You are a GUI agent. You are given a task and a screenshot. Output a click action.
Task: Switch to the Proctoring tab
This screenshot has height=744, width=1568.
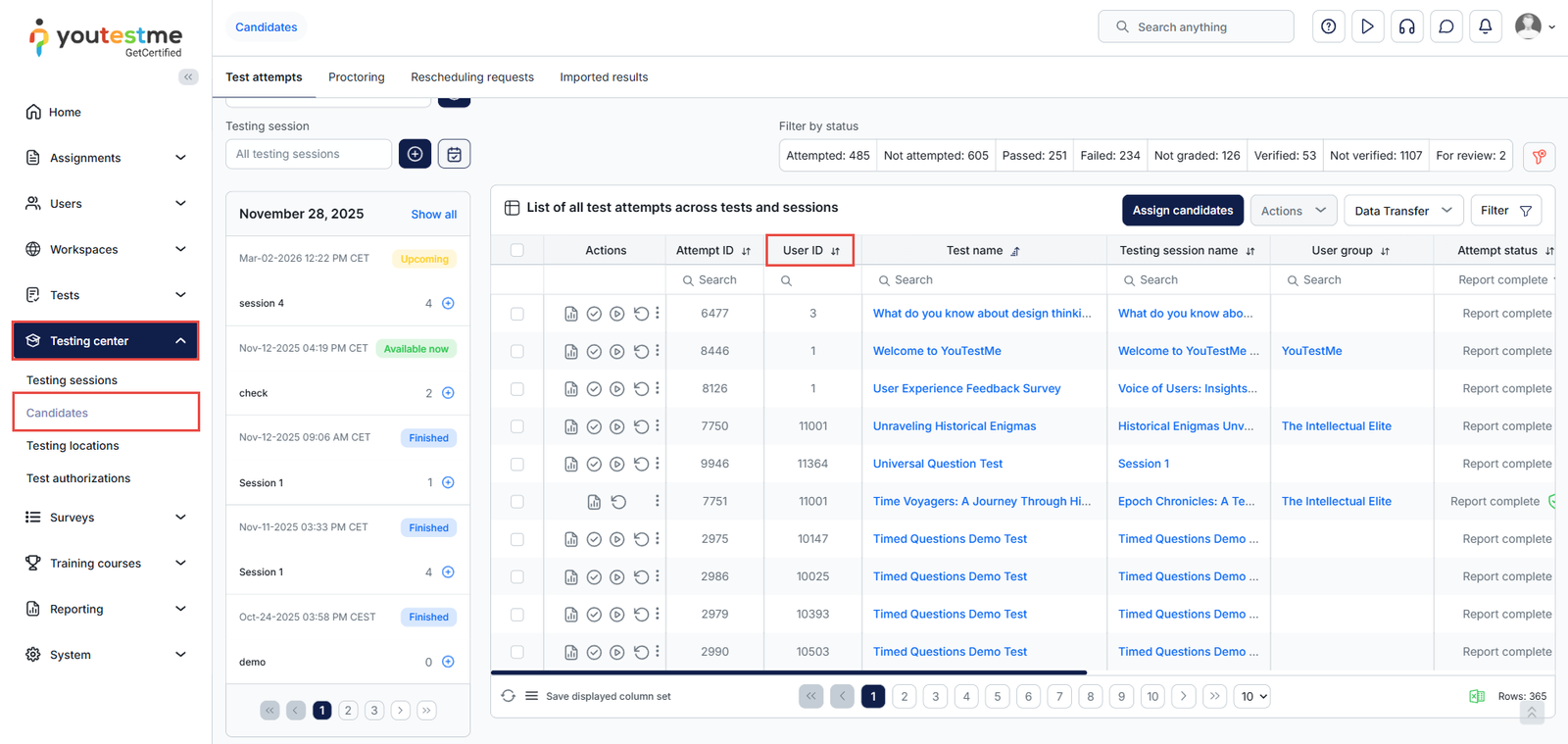pyautogui.click(x=356, y=77)
